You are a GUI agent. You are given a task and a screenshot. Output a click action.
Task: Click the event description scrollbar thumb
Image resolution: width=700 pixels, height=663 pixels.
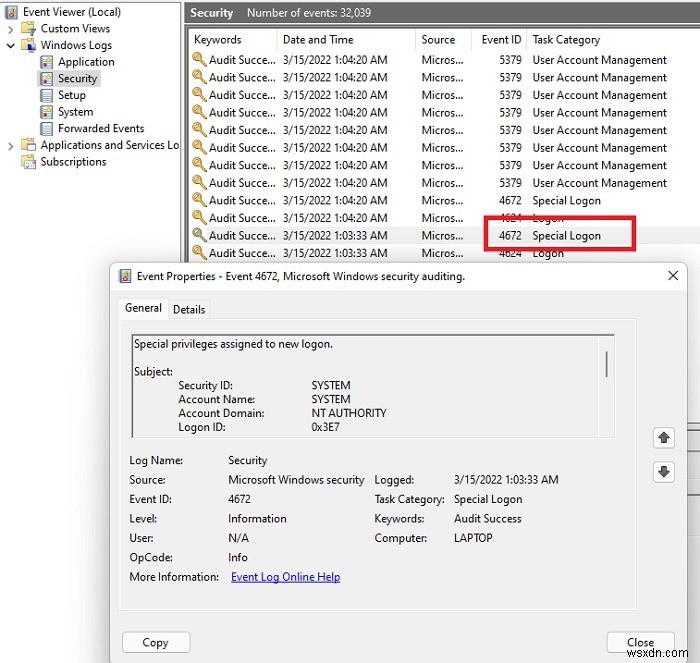606,364
